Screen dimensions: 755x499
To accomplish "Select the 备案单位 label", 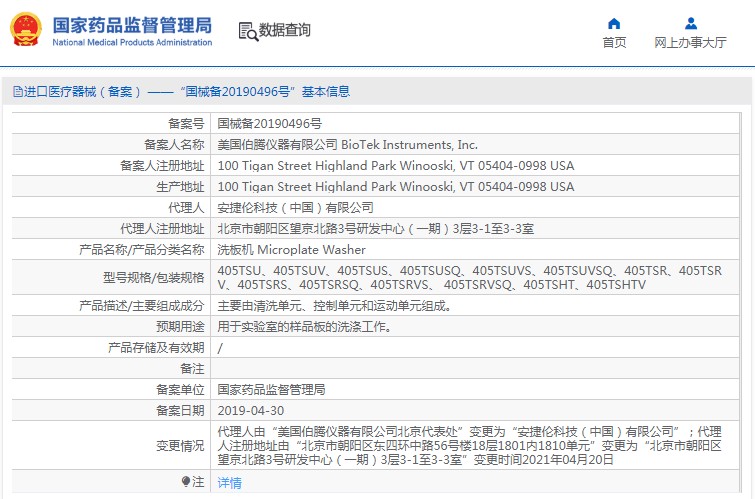I will [180, 389].
